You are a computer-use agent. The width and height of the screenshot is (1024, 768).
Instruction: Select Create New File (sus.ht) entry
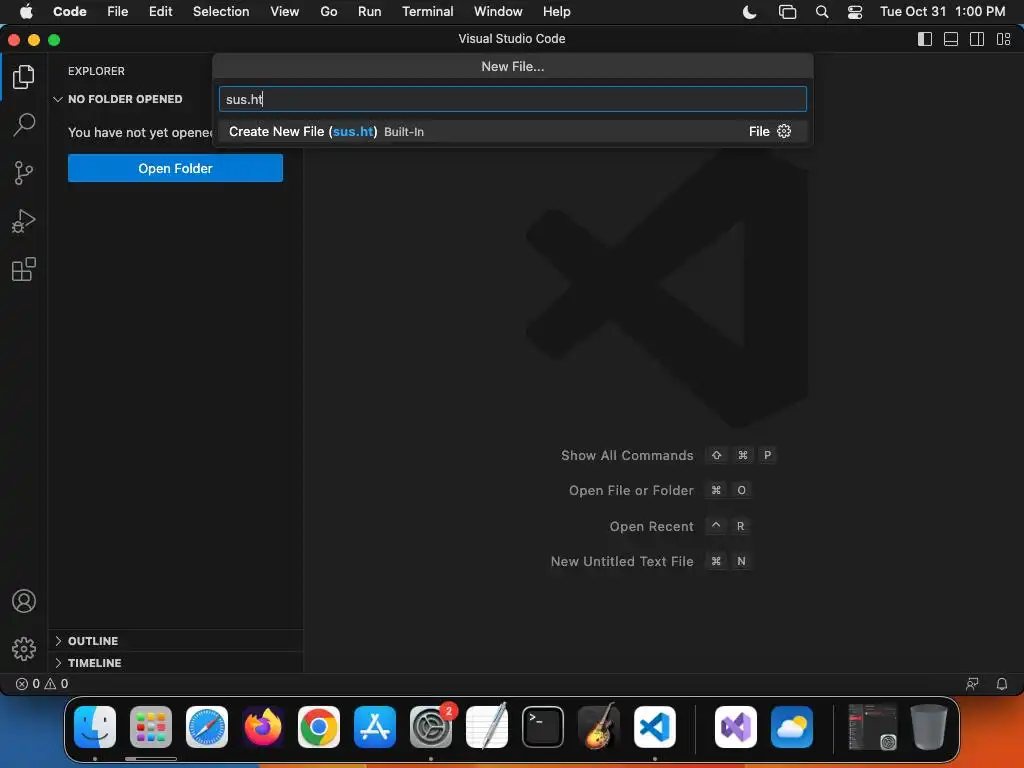512,131
